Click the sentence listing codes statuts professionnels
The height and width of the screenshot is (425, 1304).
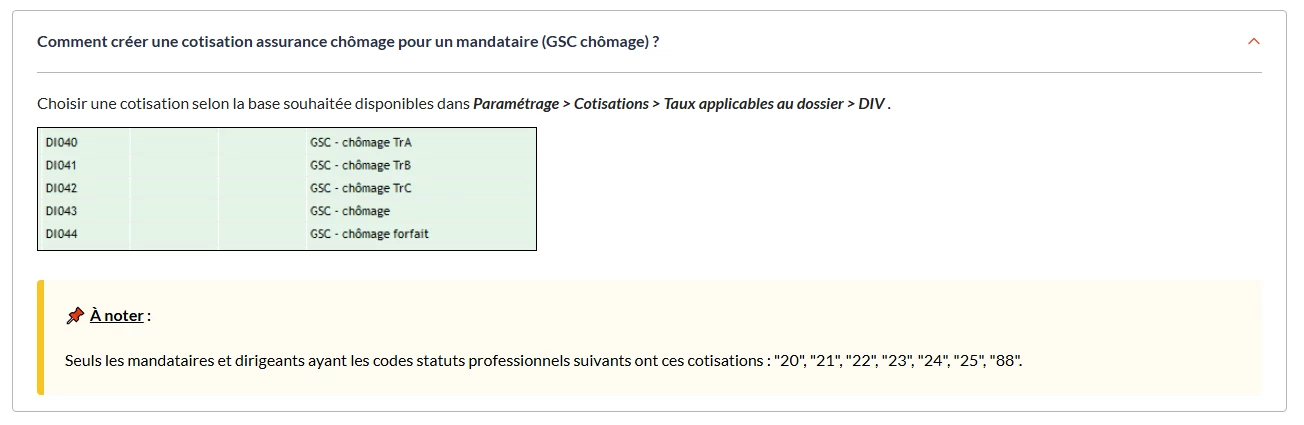(x=544, y=360)
